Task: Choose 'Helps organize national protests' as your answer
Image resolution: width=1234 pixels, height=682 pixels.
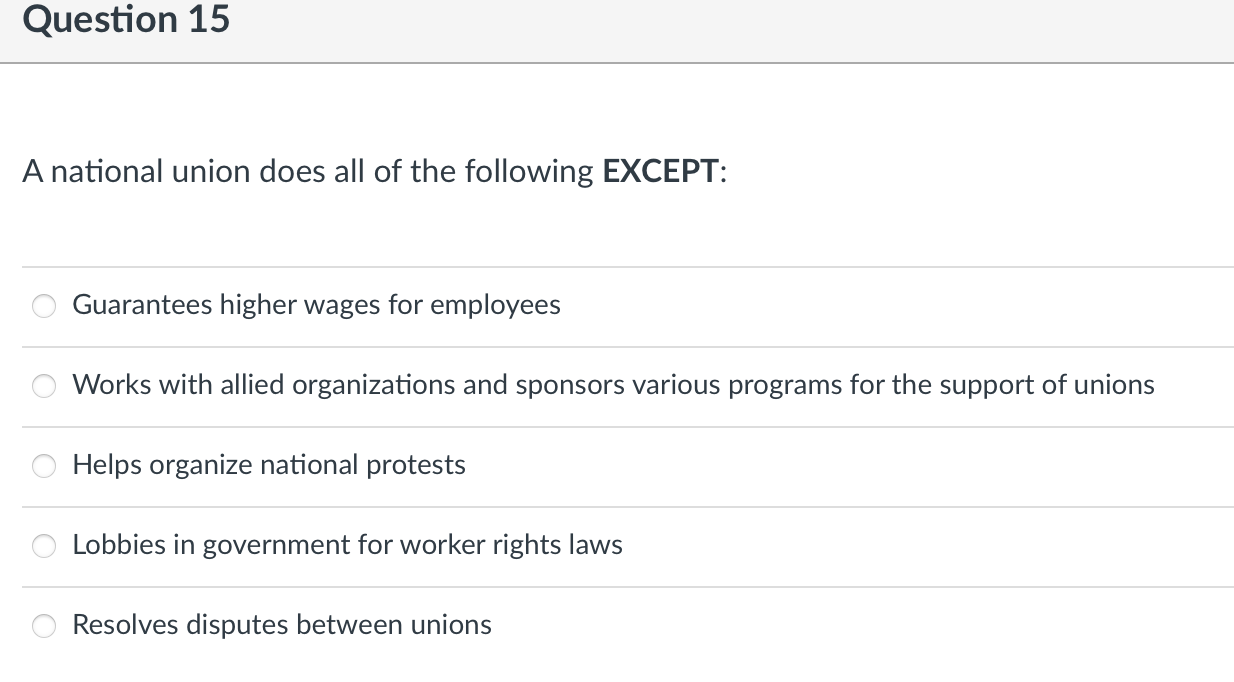Action: pyautogui.click(x=43, y=465)
